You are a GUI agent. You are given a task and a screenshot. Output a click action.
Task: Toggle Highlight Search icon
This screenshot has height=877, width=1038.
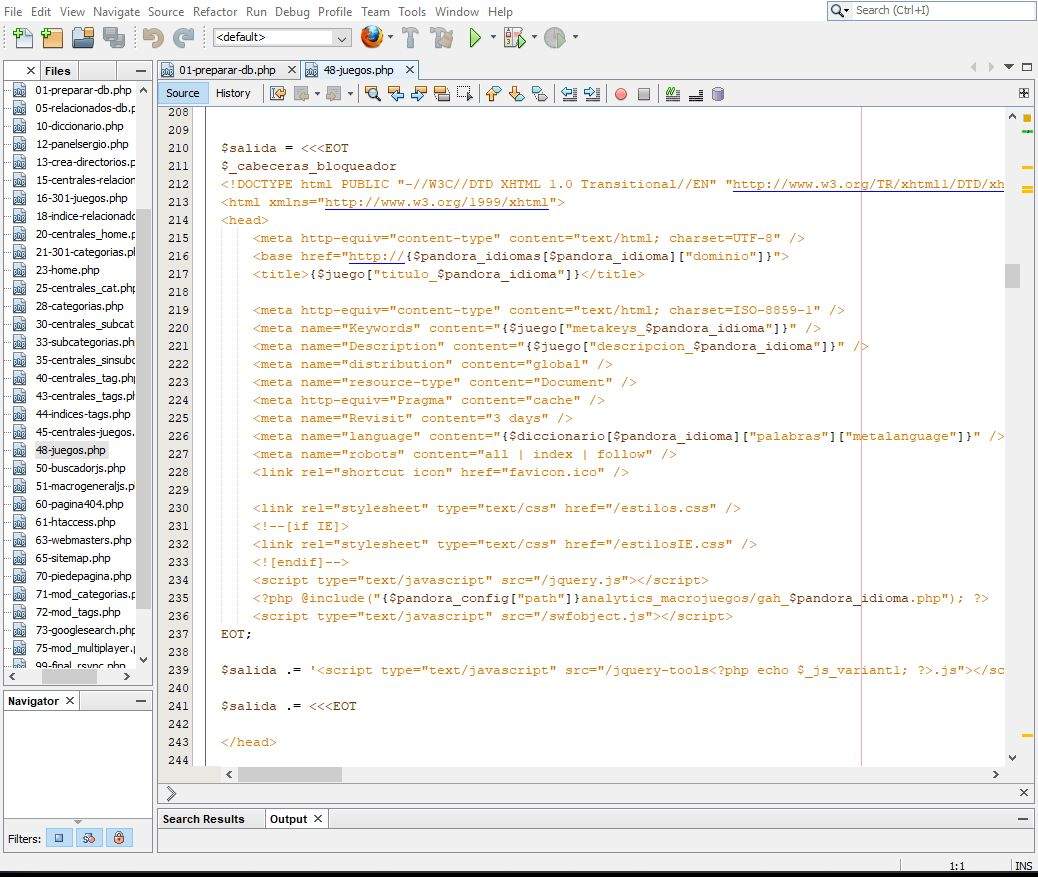coord(442,94)
